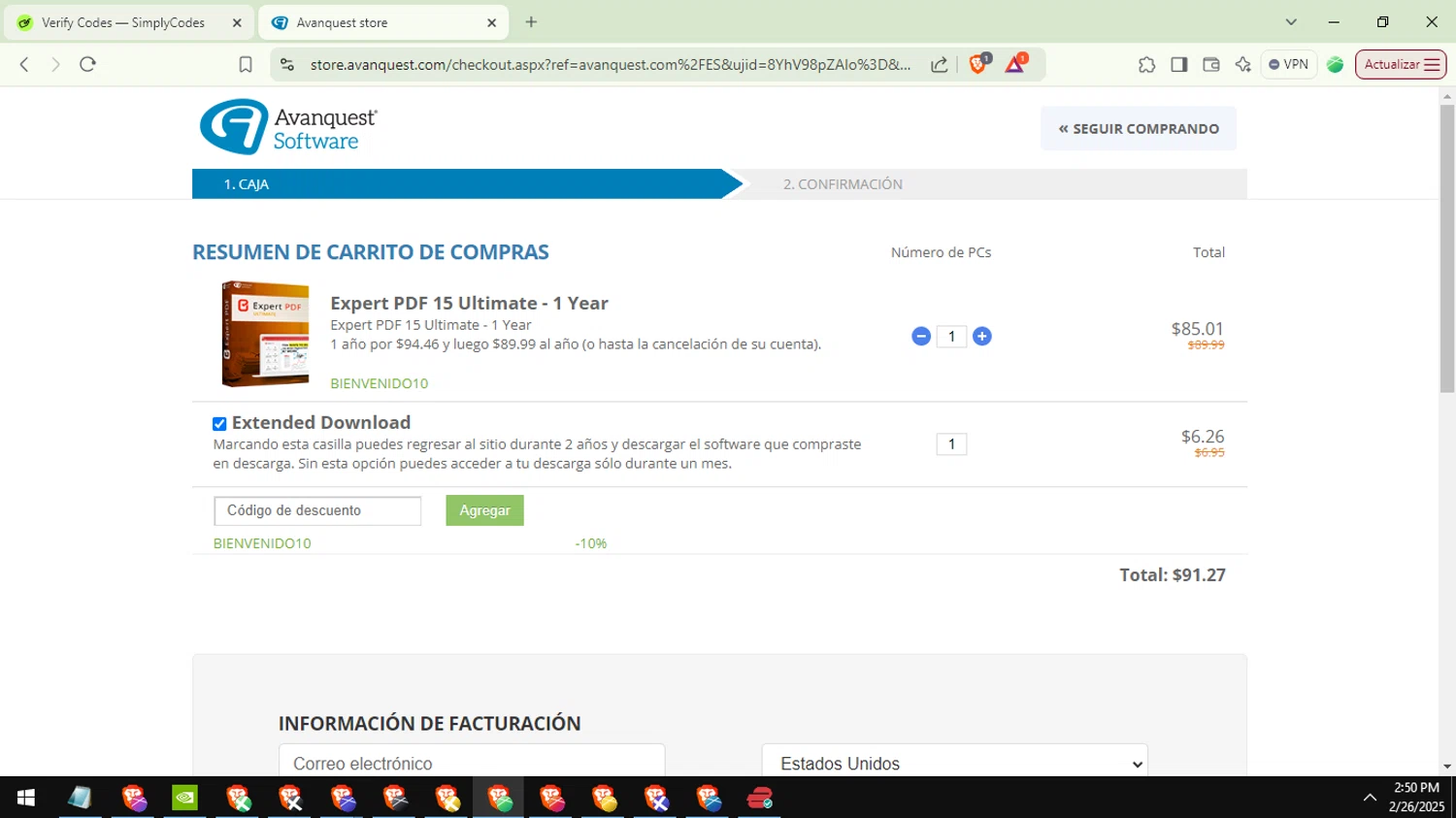Screen dimensions: 1456x818
Task: Click the Expert PDF box thumbnail
Action: [x=265, y=334]
